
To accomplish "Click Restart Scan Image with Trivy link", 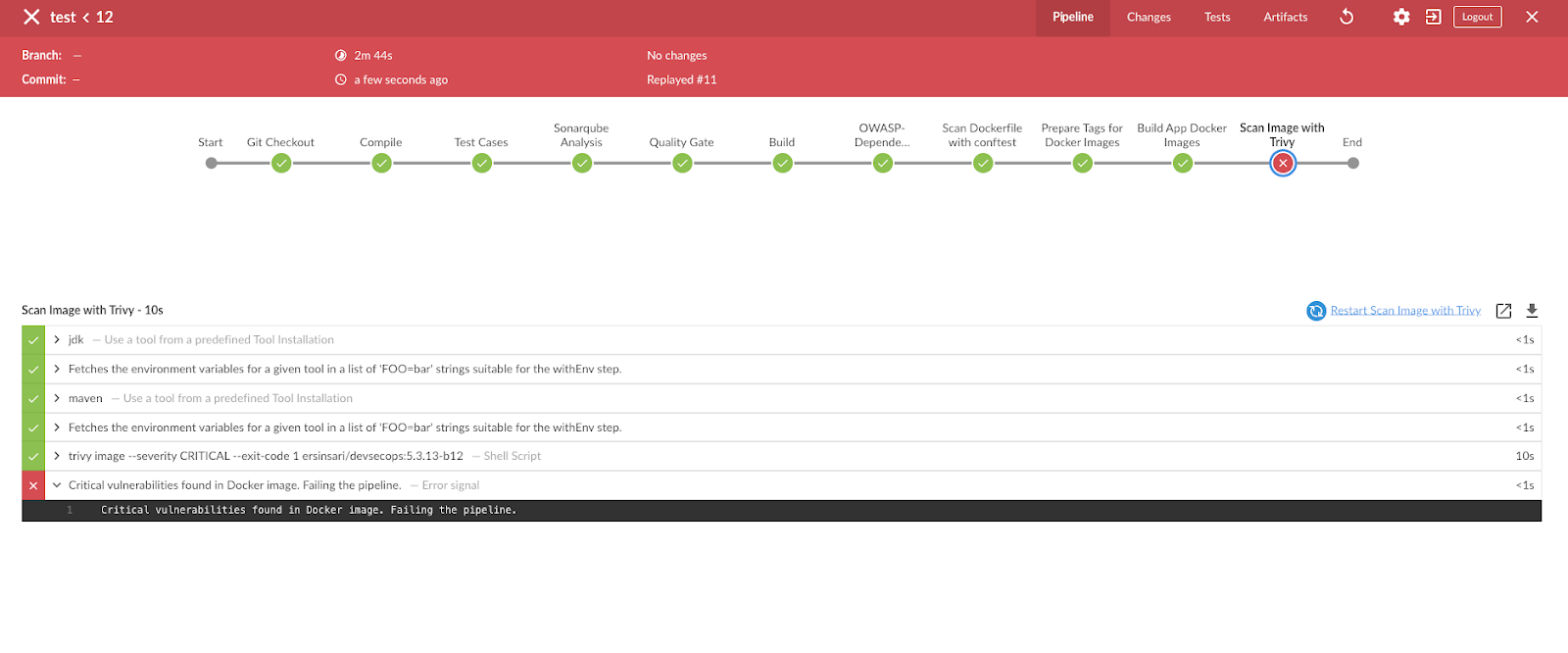I will click(x=1404, y=311).
